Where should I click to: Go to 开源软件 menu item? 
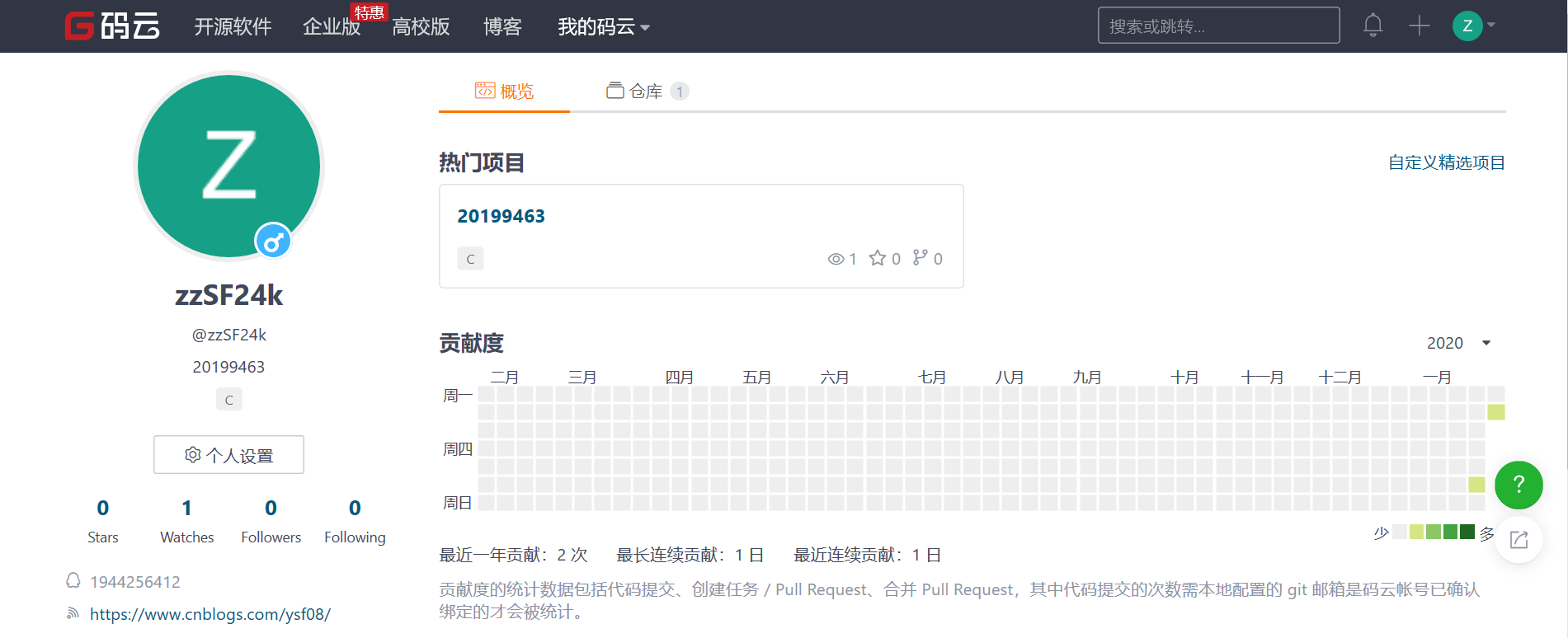(x=233, y=27)
